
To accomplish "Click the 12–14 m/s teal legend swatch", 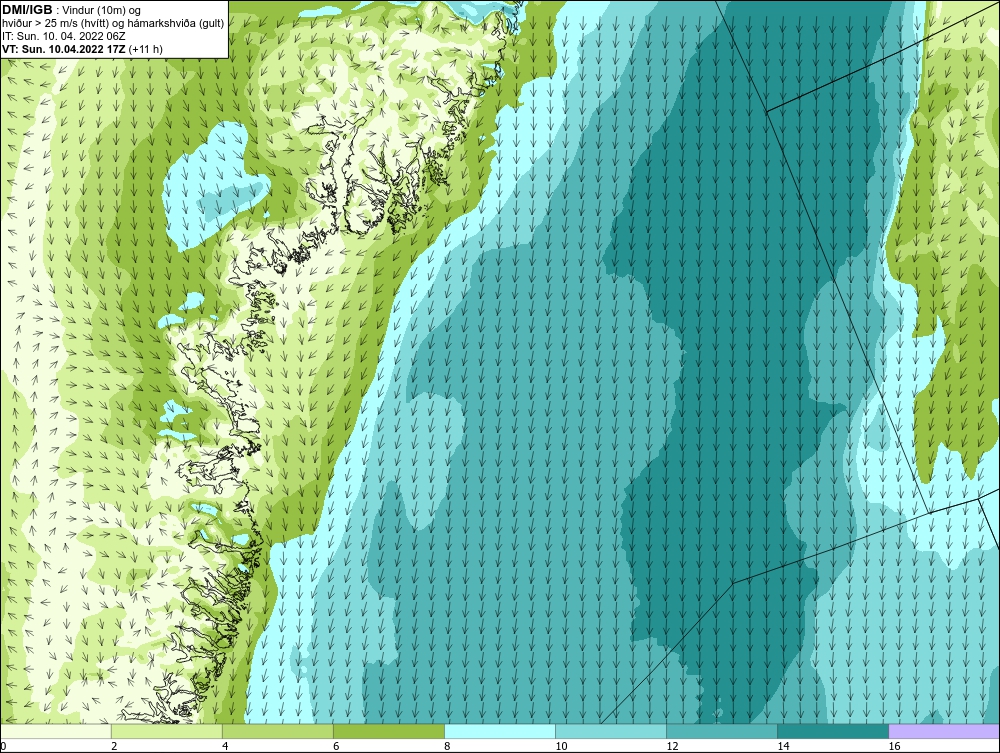I will (721, 731).
